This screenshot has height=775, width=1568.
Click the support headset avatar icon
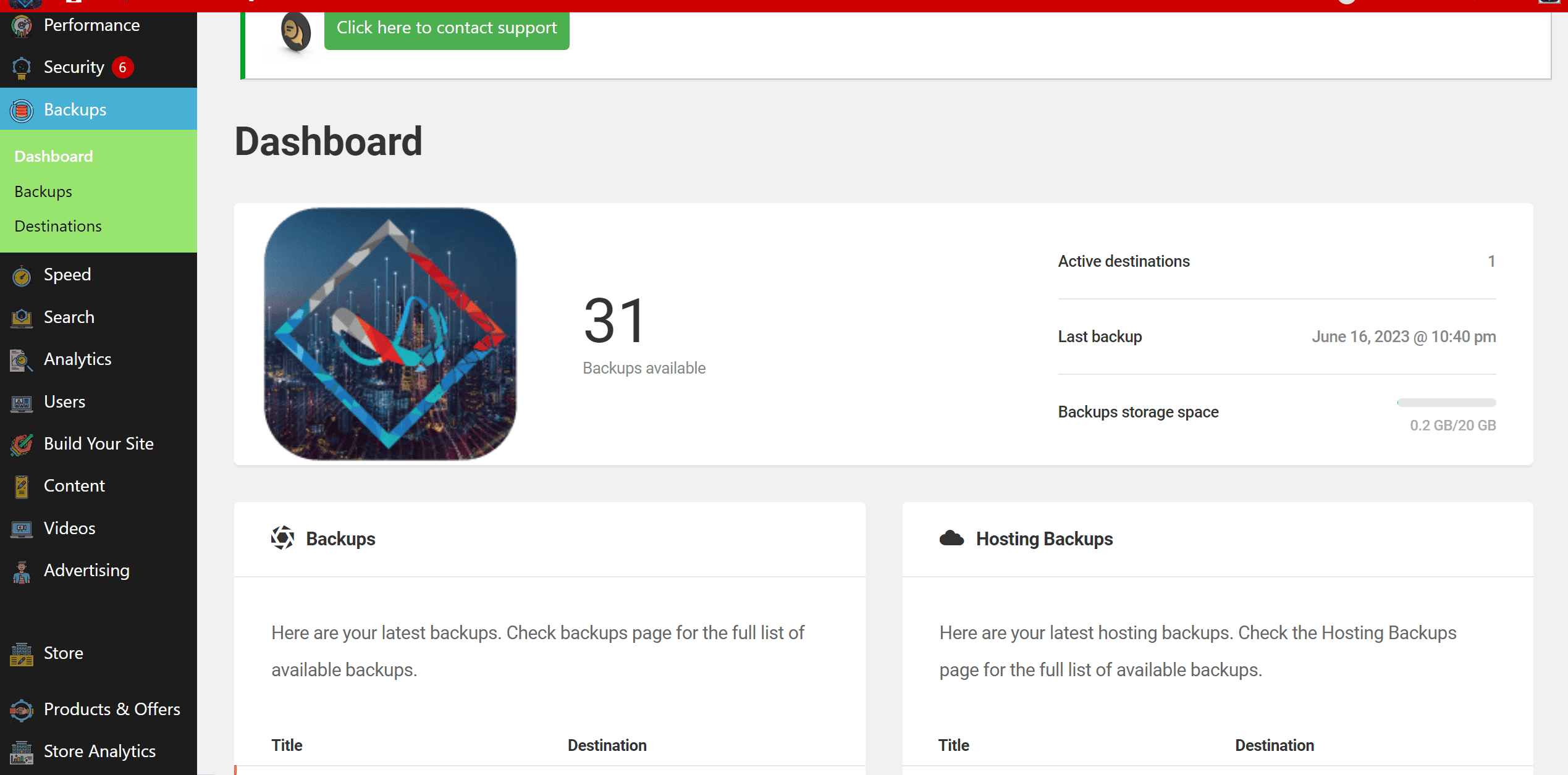pyautogui.click(x=295, y=31)
